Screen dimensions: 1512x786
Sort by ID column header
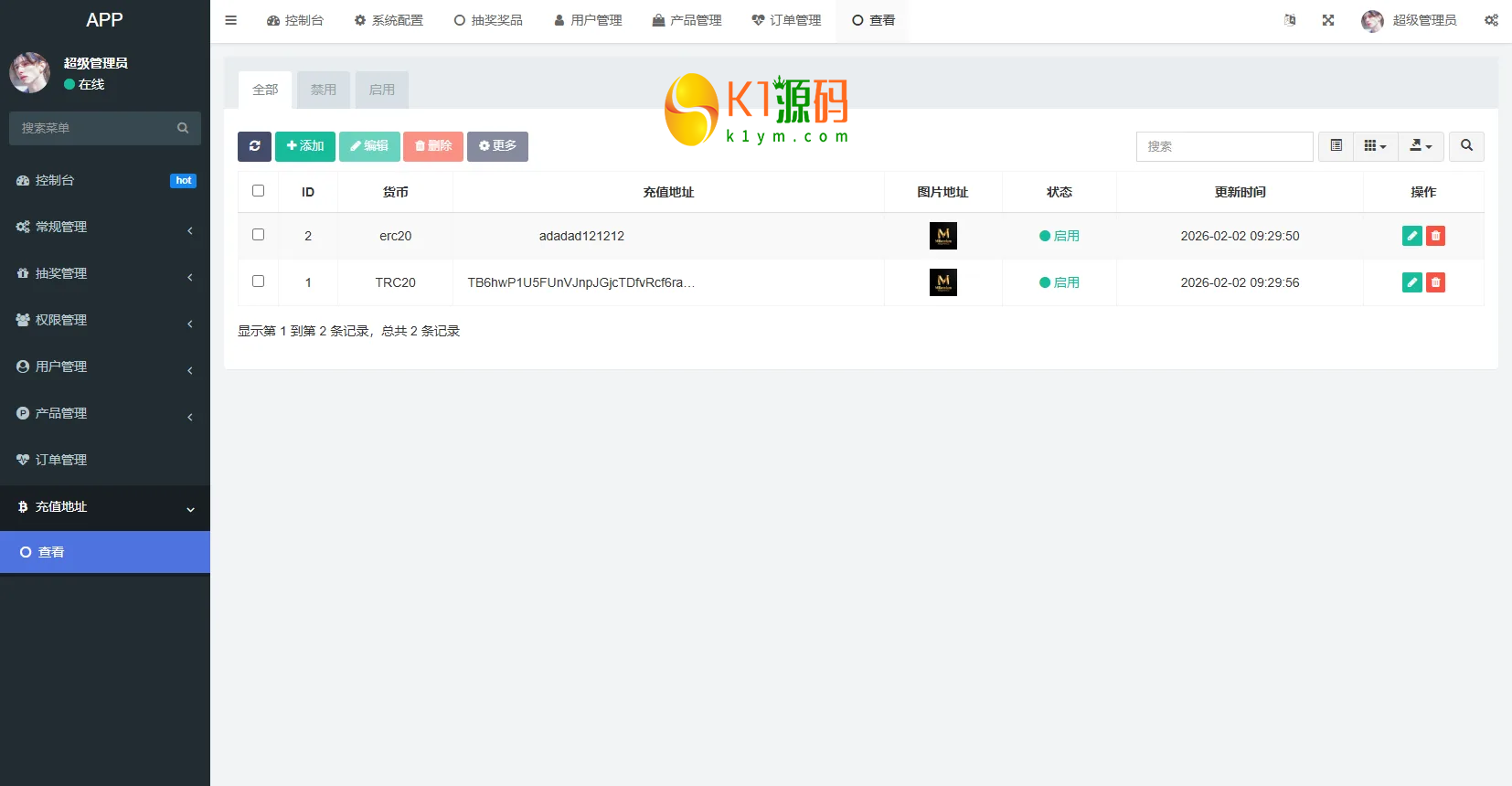point(308,192)
